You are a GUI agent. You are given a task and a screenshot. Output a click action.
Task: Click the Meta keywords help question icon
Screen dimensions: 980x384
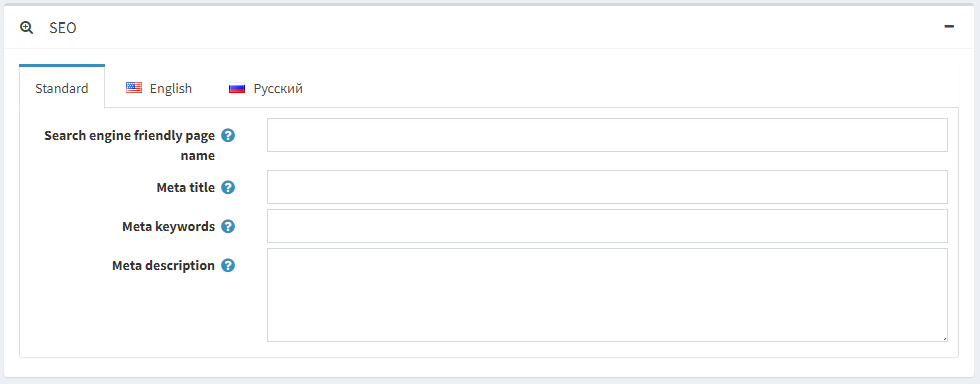228,226
